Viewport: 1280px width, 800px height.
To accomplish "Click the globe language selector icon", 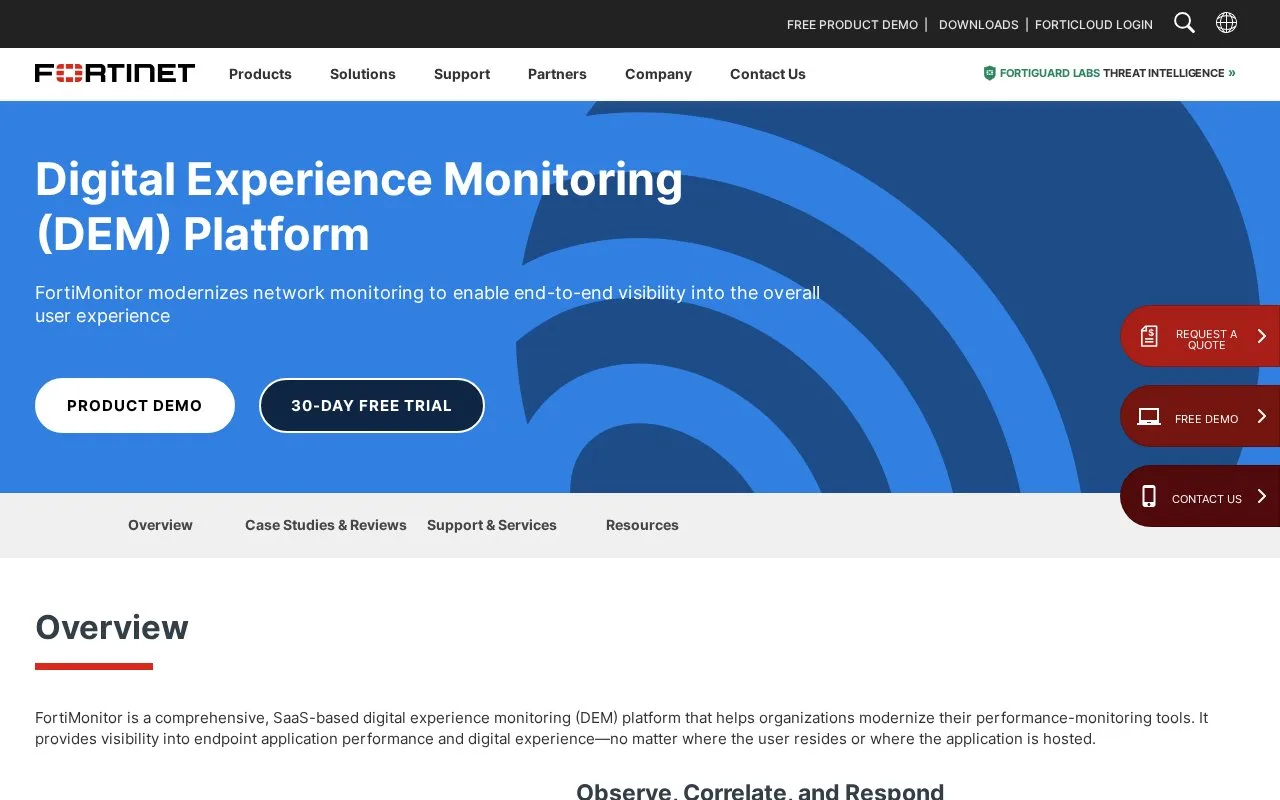I will (1226, 23).
